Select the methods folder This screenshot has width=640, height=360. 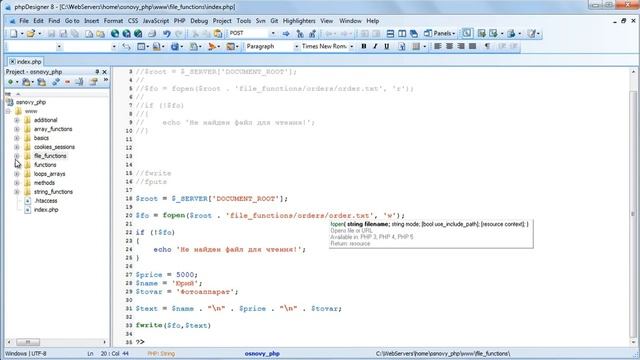pos(44,183)
